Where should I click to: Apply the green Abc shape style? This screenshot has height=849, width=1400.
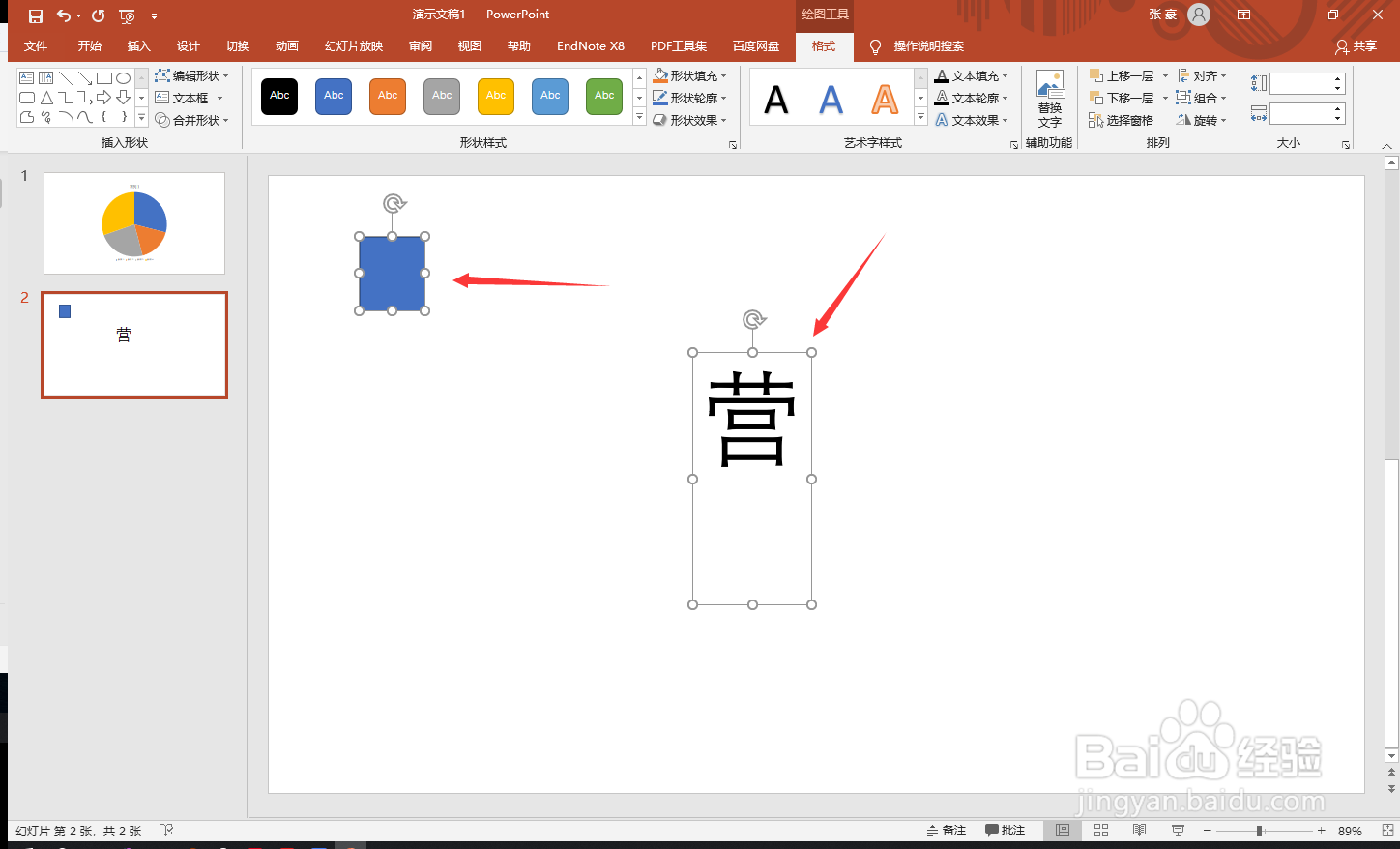604,96
